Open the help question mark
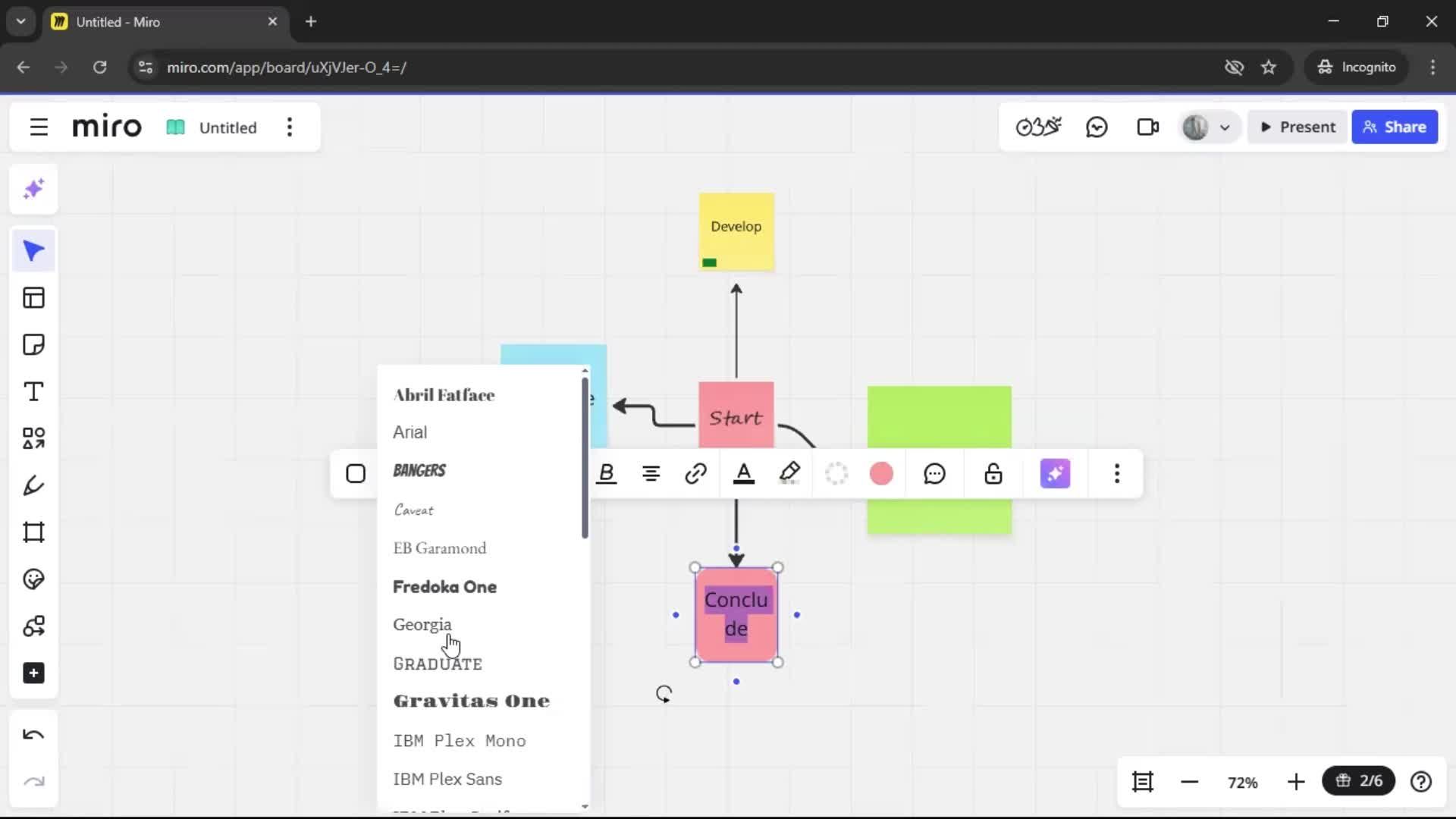 click(1421, 782)
